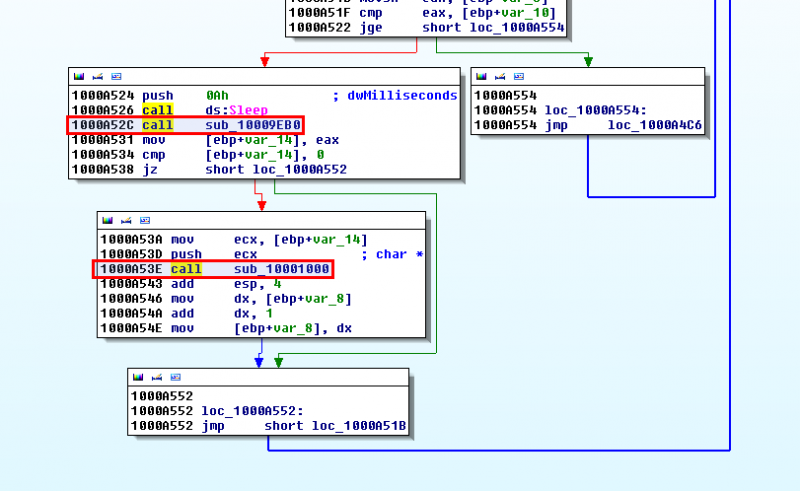This screenshot has width=800, height=491.
Task: Click third header icon on loc_1000A554 block
Action: tap(518, 76)
